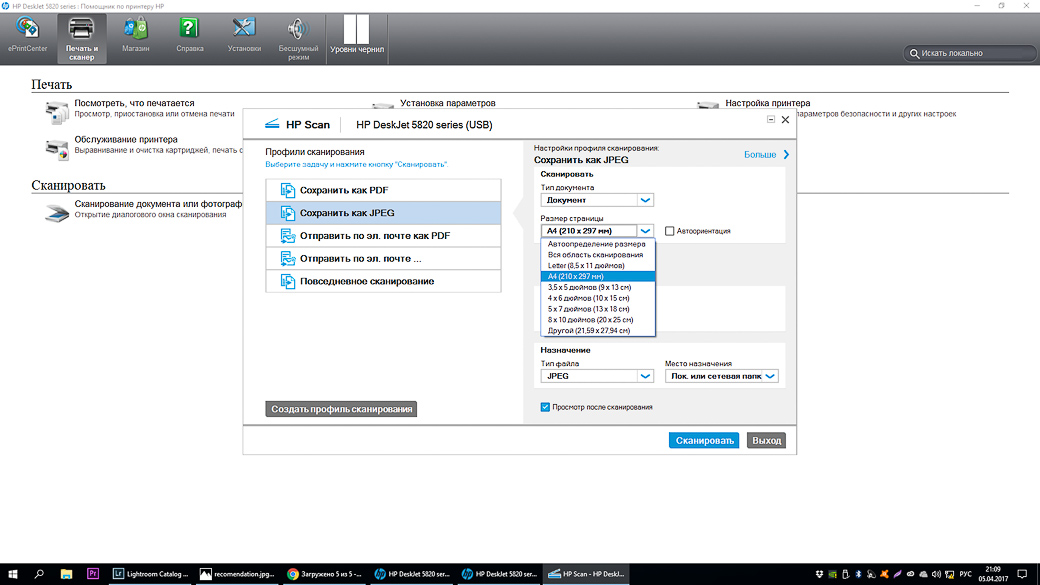
Task: Click the HP Scan logo in dialog title
Action: (272, 124)
